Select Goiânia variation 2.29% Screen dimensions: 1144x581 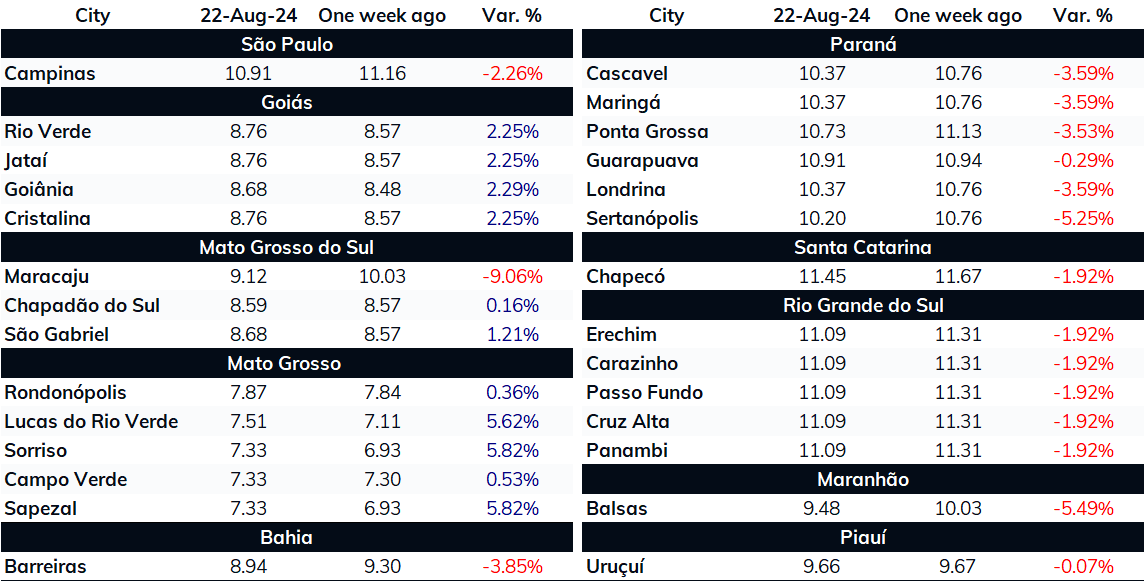[512, 190]
